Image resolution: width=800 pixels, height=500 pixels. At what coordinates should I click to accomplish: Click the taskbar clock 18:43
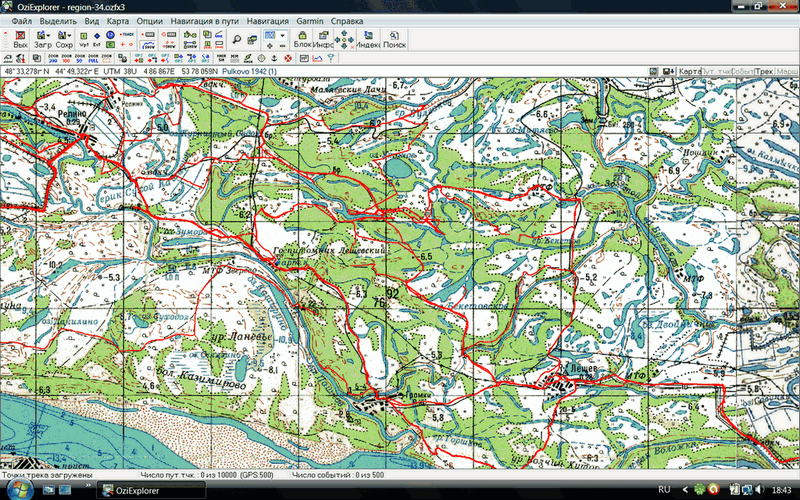(782, 490)
